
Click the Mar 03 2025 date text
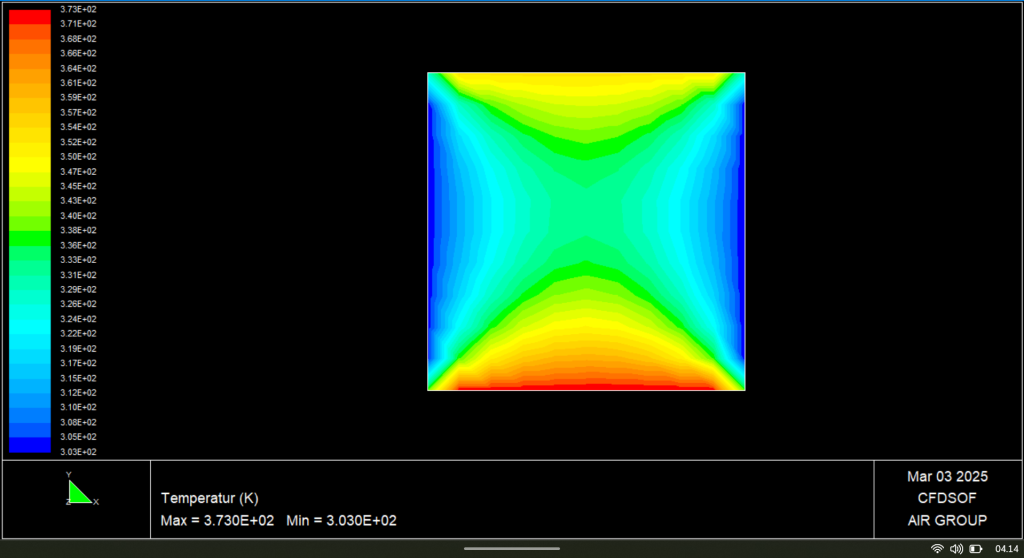point(946,476)
